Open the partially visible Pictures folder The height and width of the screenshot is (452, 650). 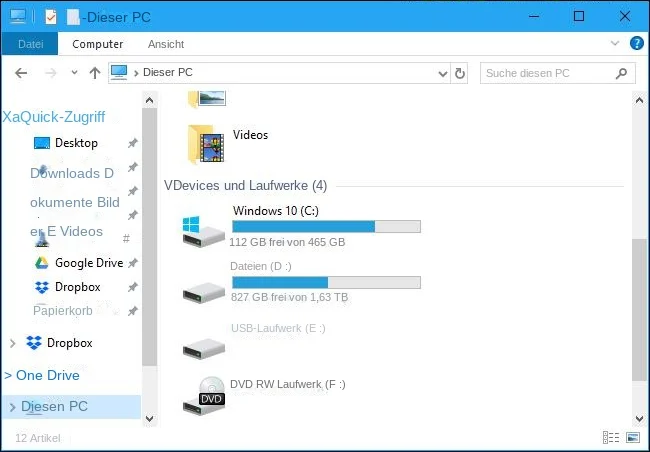pyautogui.click(x=207, y=99)
